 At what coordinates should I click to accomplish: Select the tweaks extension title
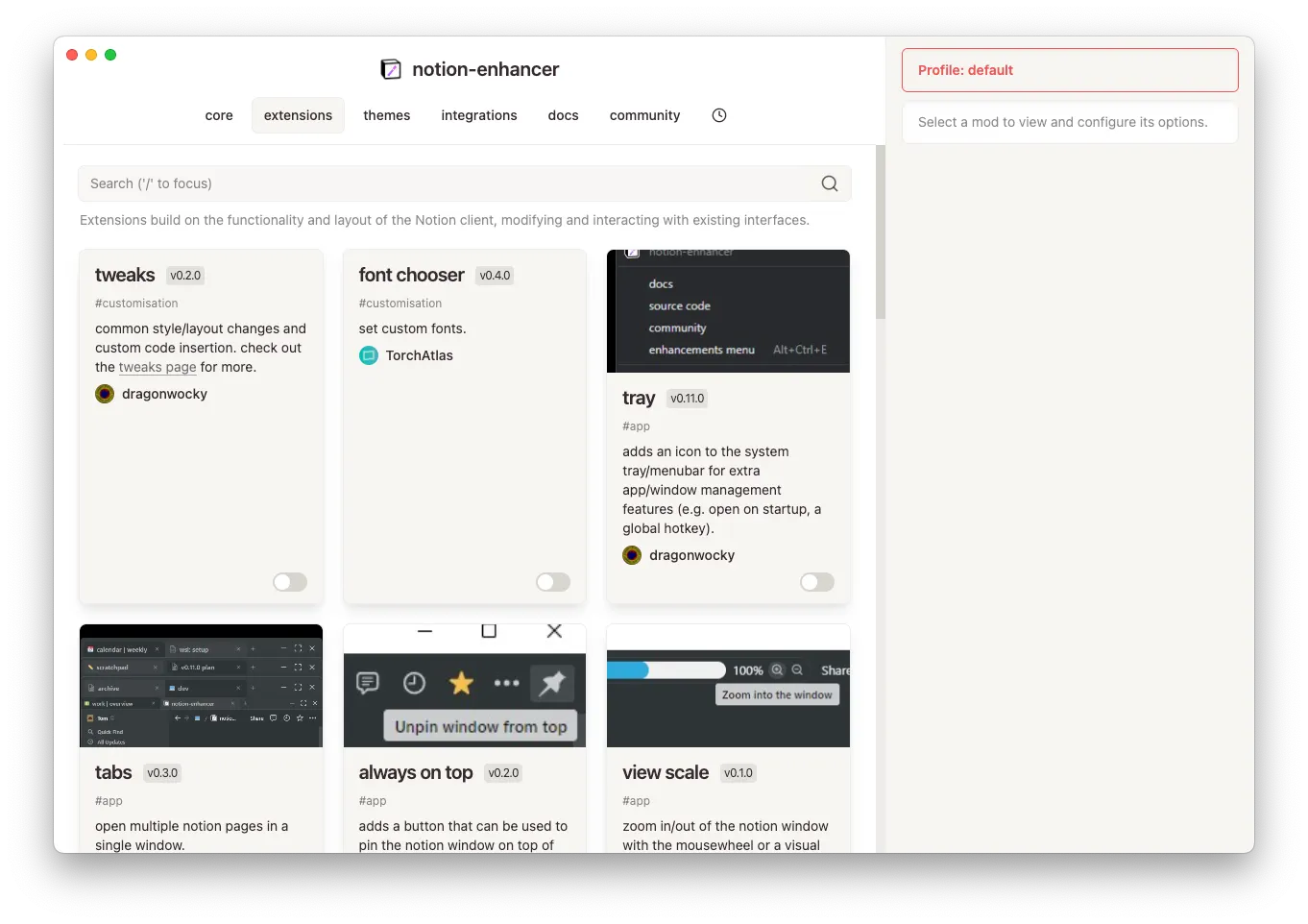(x=125, y=275)
